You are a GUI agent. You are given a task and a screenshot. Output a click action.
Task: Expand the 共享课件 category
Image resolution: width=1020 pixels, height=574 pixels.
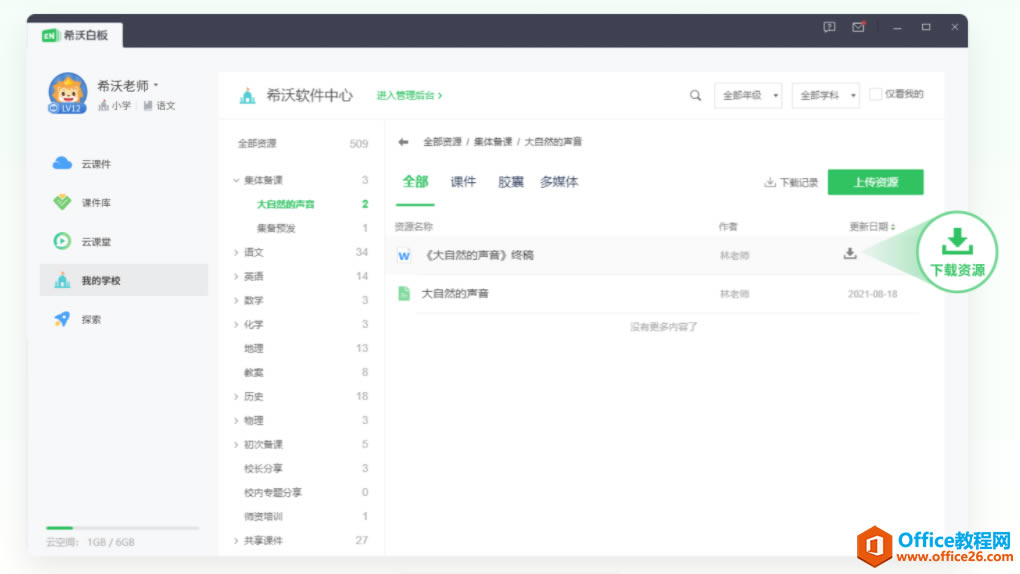tap(236, 540)
